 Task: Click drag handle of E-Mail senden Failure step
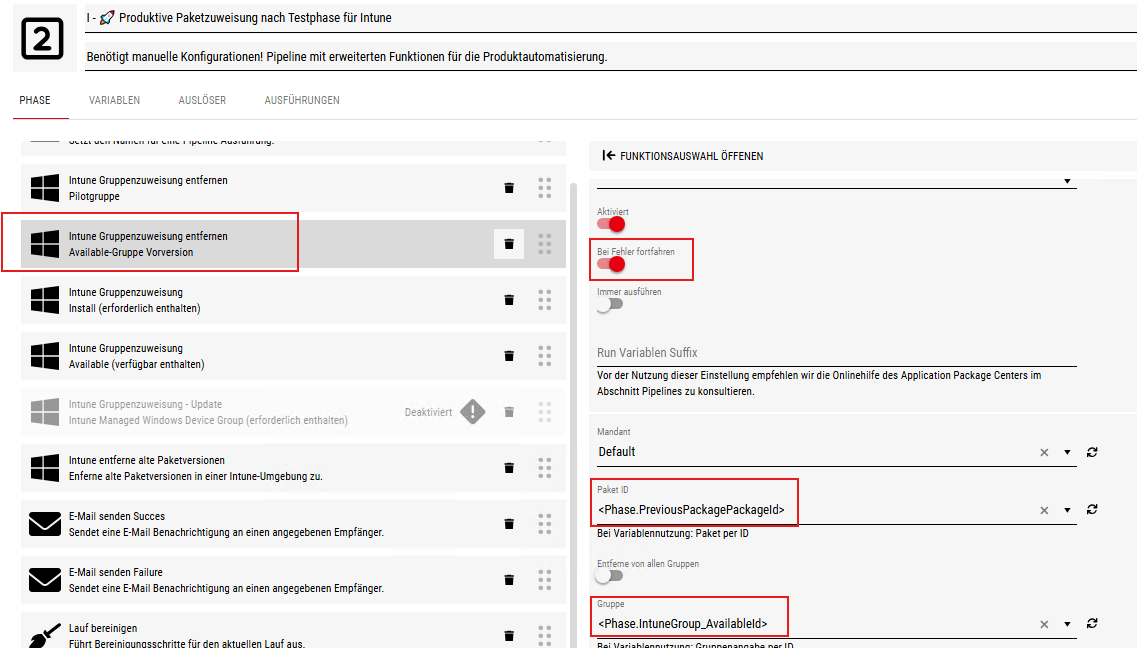pyautogui.click(x=545, y=580)
